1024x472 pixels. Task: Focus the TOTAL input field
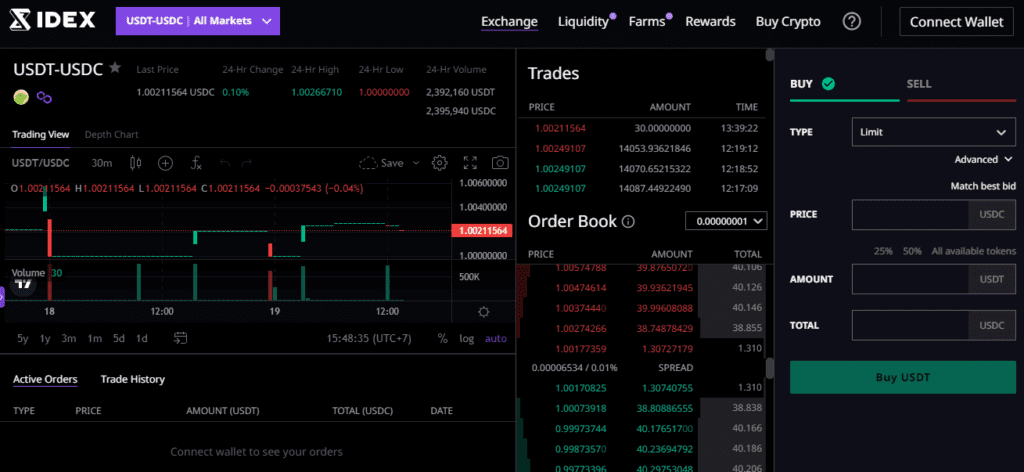coord(911,325)
